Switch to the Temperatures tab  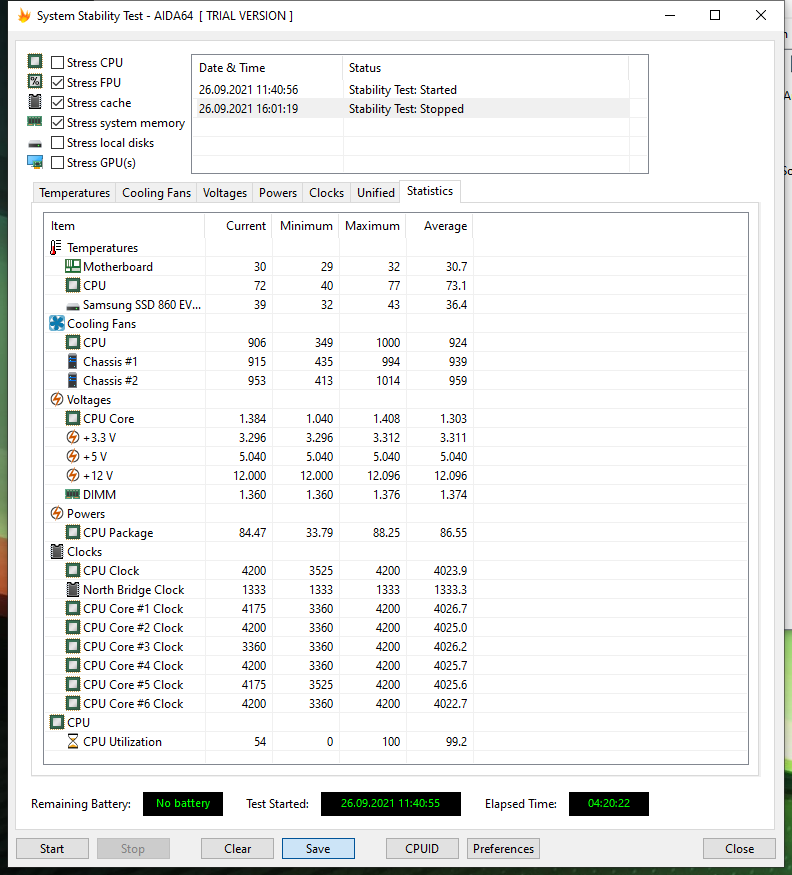tap(74, 193)
